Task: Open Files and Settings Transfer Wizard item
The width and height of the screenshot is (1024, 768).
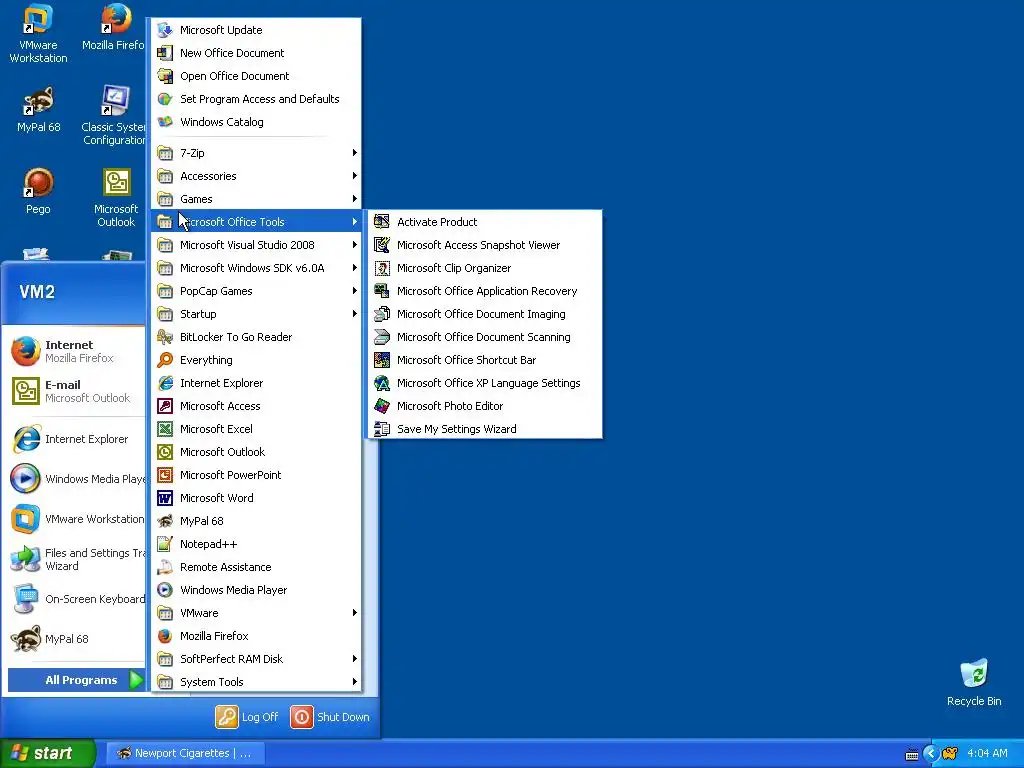Action: [x=76, y=559]
